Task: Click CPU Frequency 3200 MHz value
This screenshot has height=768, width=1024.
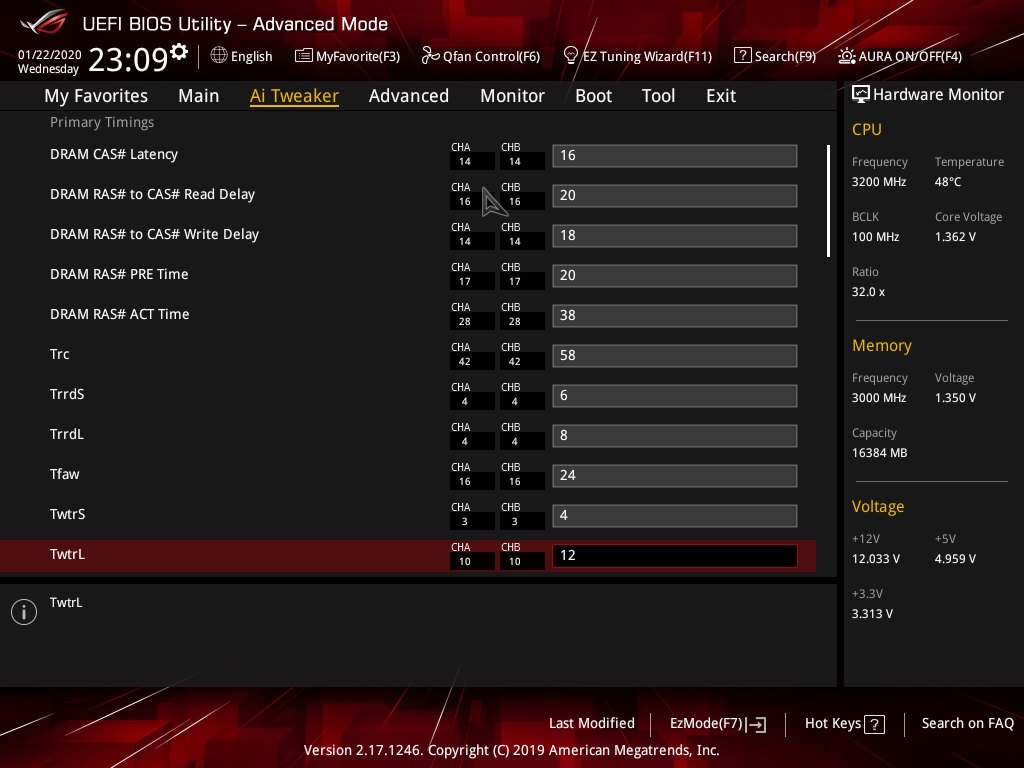Action: pos(878,182)
